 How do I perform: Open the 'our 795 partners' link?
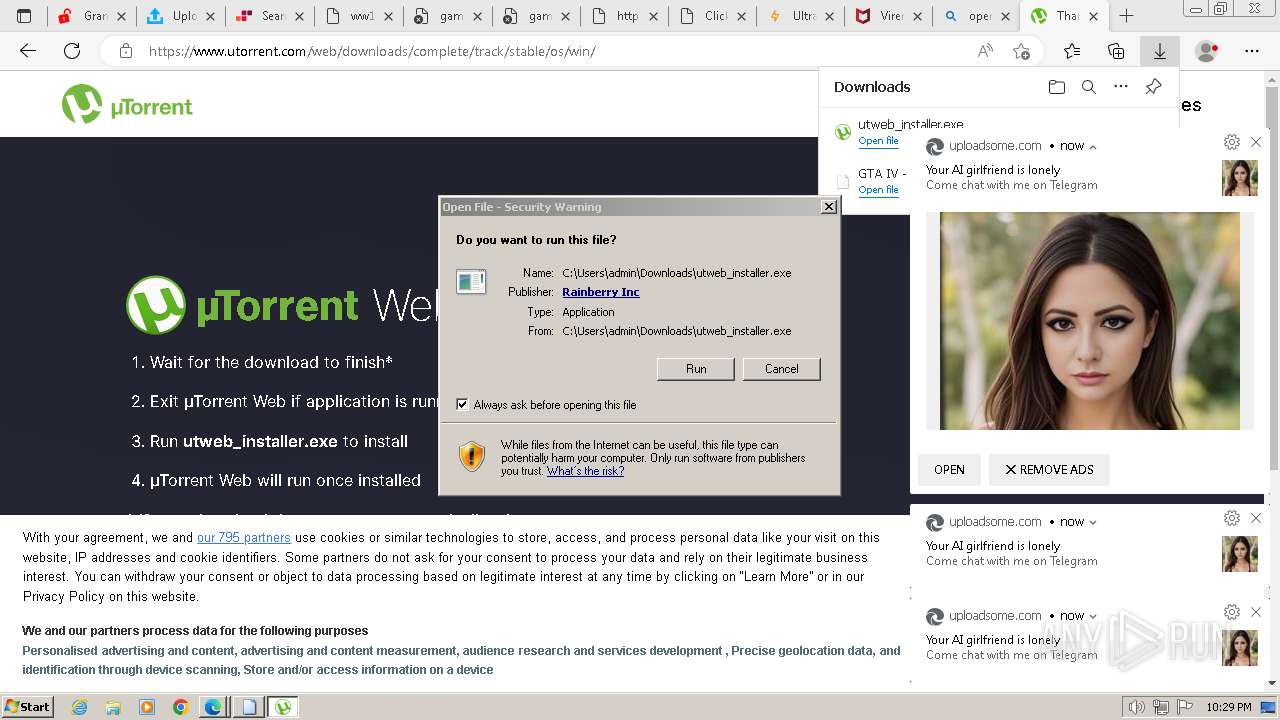pyautogui.click(x=244, y=538)
